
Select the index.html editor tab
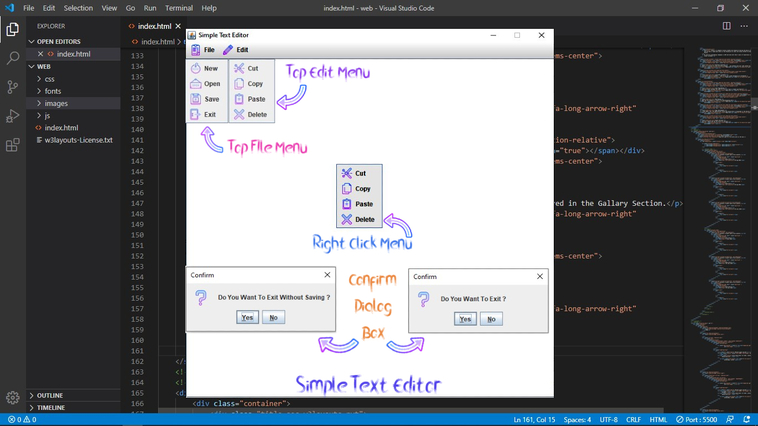[153, 26]
